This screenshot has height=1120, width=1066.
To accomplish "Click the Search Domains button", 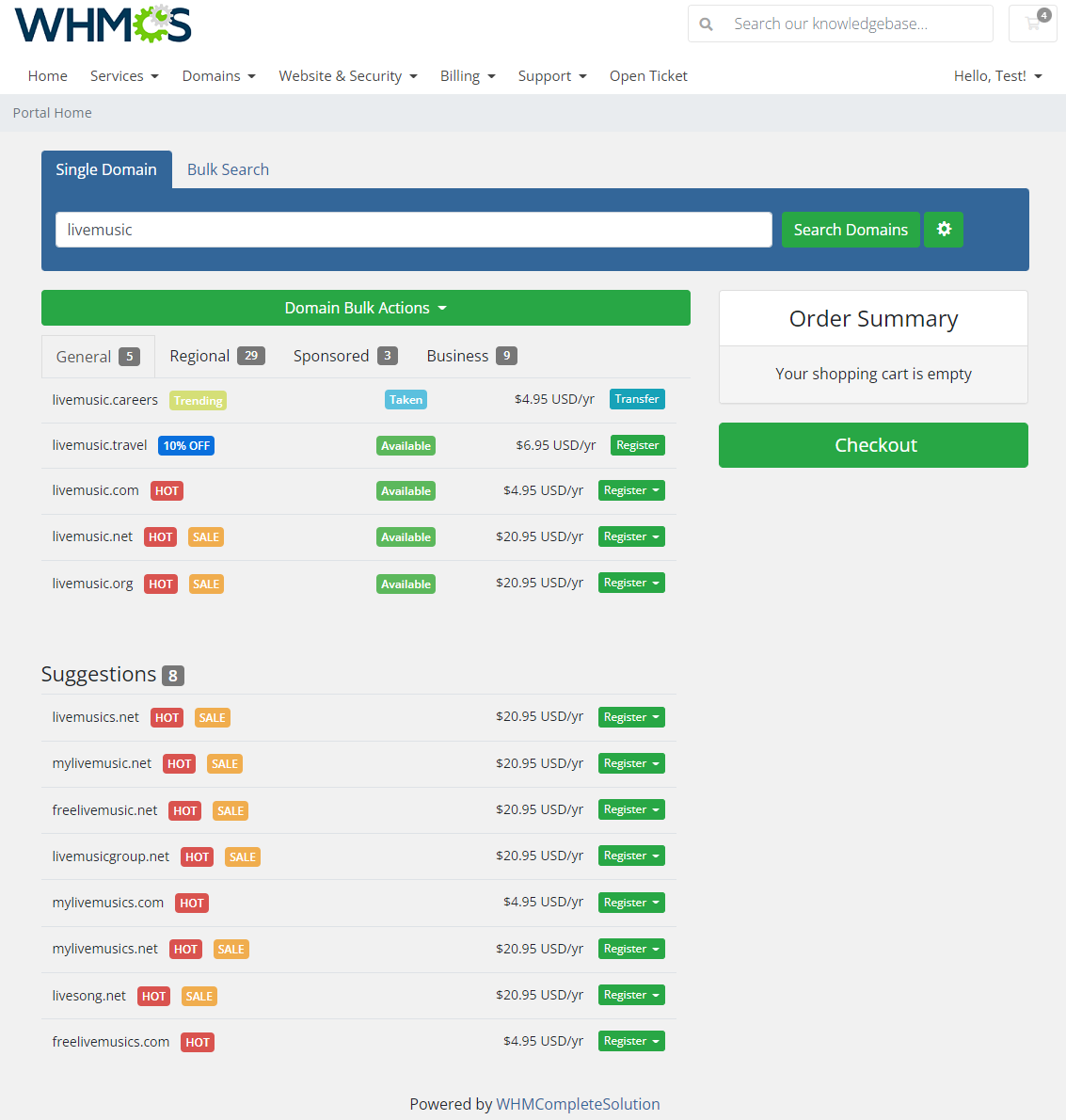I will coord(851,229).
